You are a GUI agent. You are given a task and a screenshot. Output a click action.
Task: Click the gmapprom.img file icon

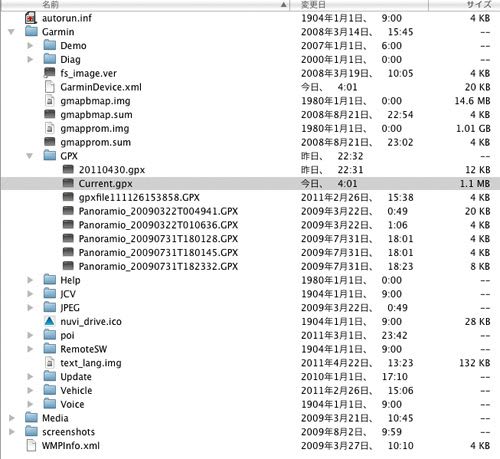[50, 128]
